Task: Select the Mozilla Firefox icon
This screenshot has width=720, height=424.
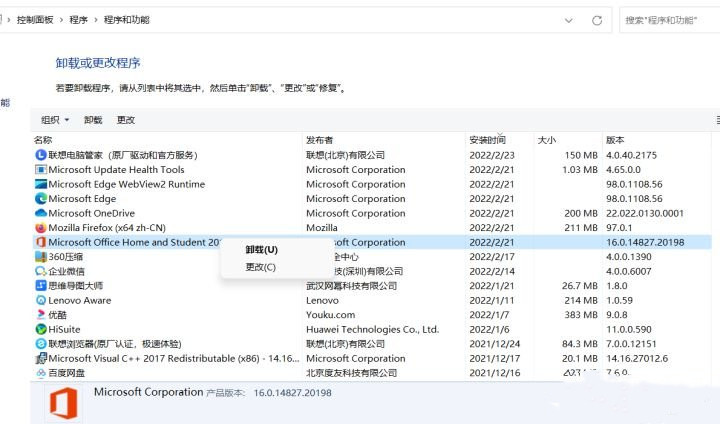Action: (40, 228)
